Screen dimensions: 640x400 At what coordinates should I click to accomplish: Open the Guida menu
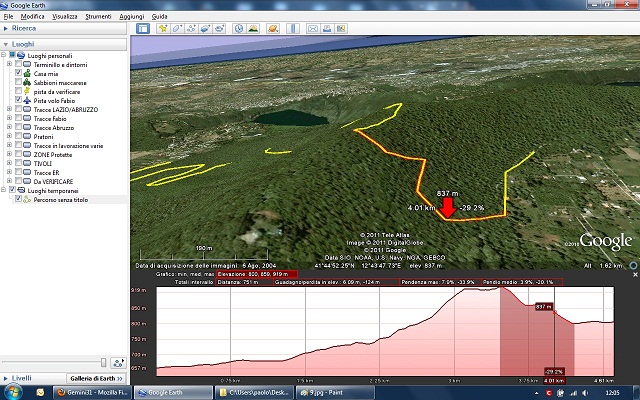coord(159,16)
